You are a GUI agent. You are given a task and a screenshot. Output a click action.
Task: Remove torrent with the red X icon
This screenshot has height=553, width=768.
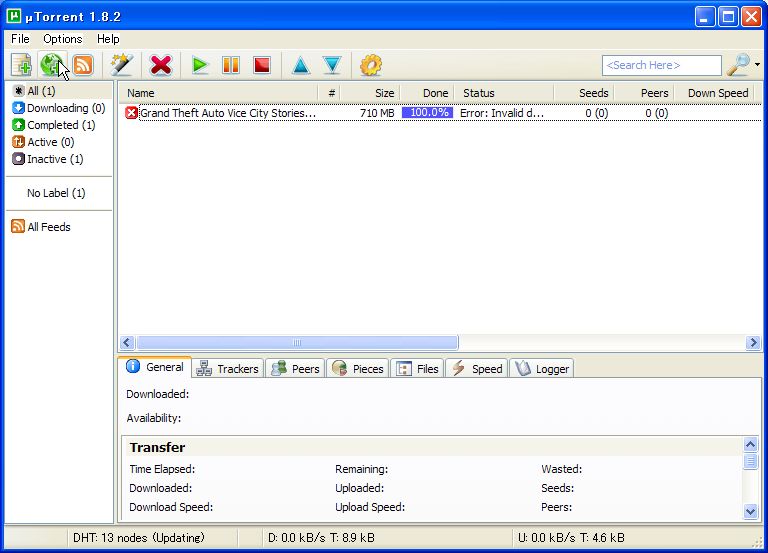point(161,65)
